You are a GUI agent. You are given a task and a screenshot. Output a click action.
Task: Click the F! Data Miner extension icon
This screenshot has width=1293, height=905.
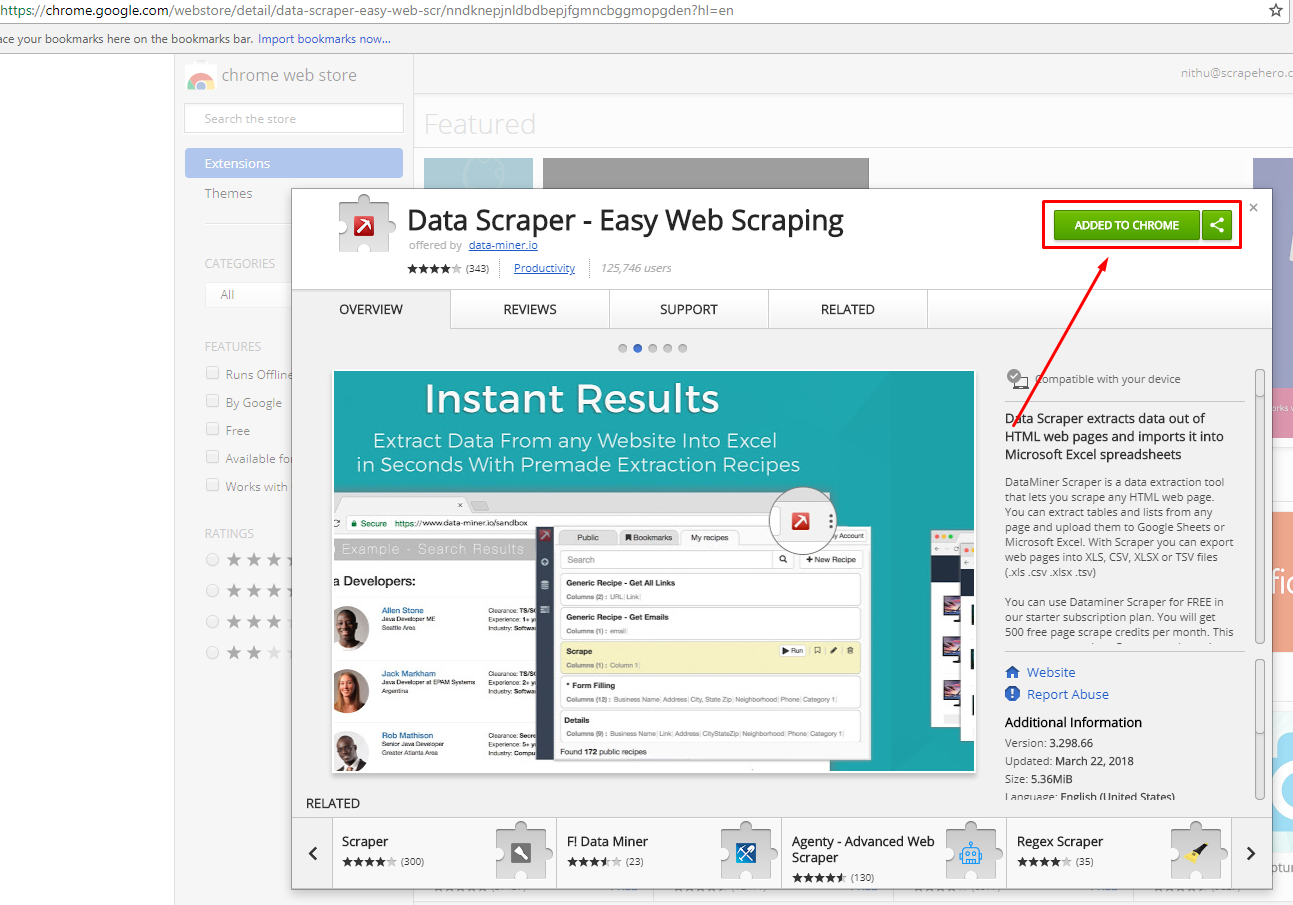(x=748, y=852)
